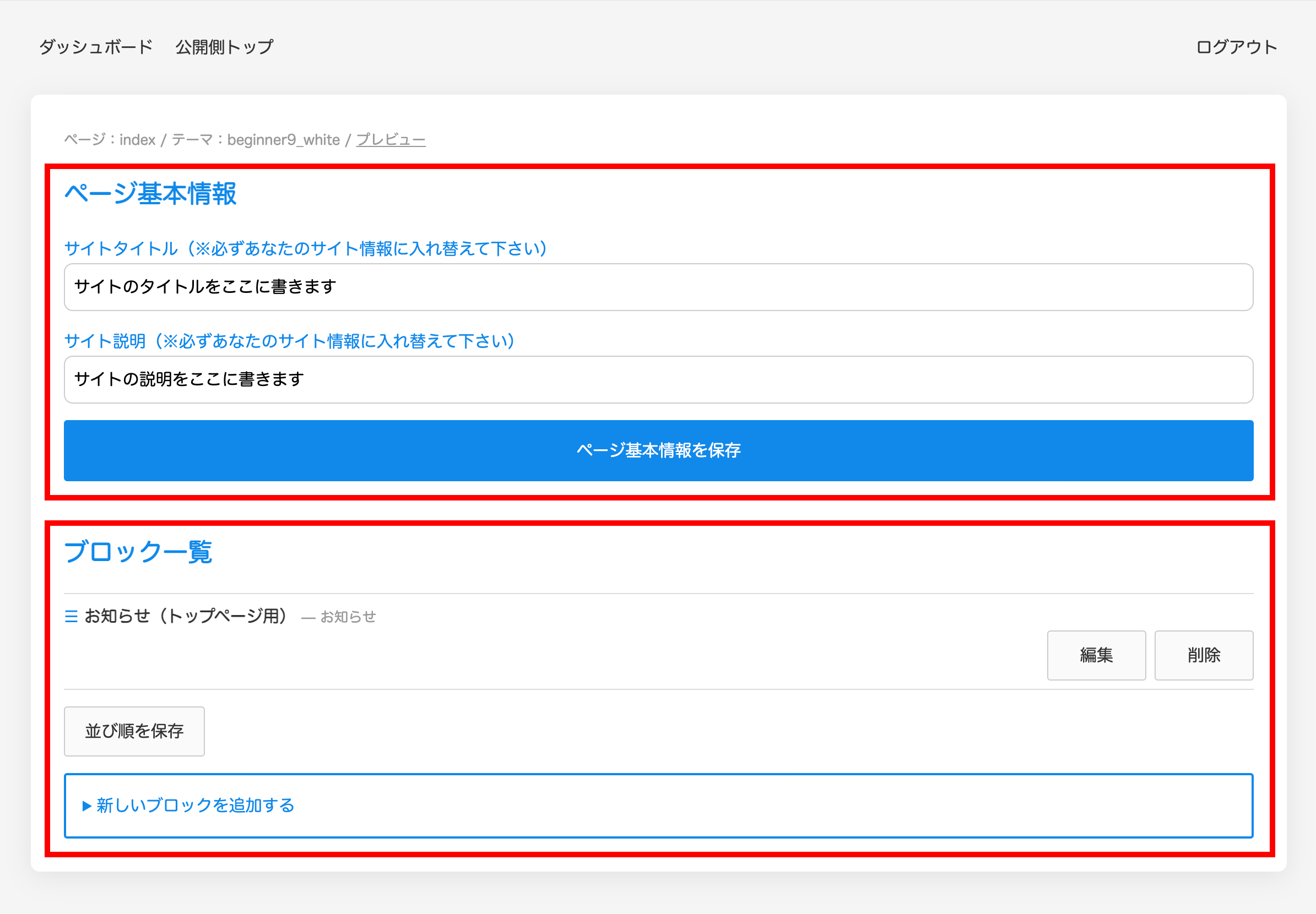
Task: Click 削除 to remove the お知らせ block
Action: pyautogui.click(x=1203, y=655)
